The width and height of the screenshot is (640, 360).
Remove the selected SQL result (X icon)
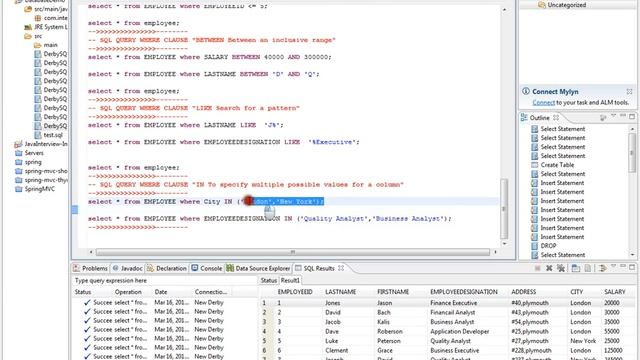pyautogui.click(x=549, y=268)
